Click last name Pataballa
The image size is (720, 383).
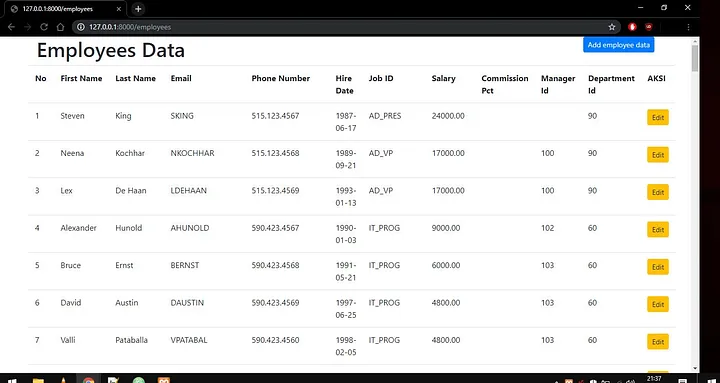tap(131, 340)
